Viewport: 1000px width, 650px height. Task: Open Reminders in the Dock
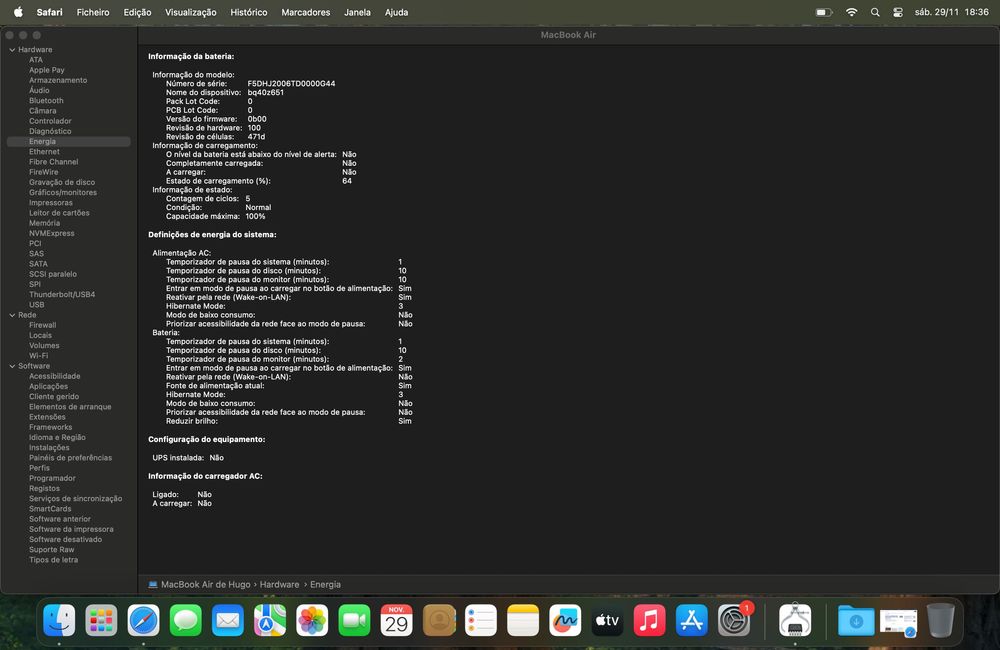click(x=481, y=620)
